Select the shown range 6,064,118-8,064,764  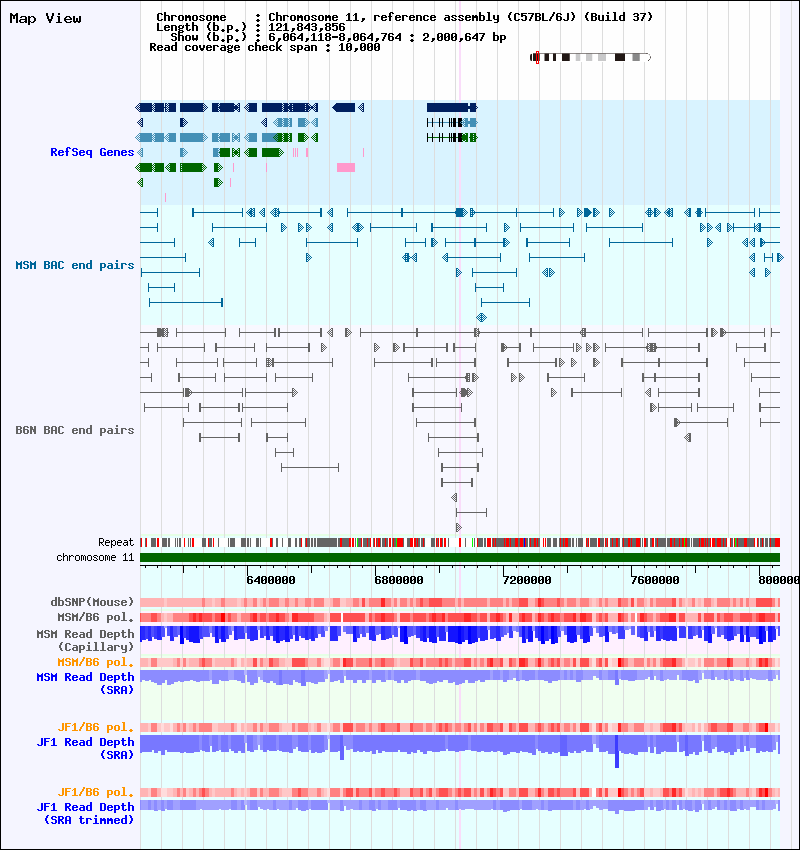tap(335, 37)
